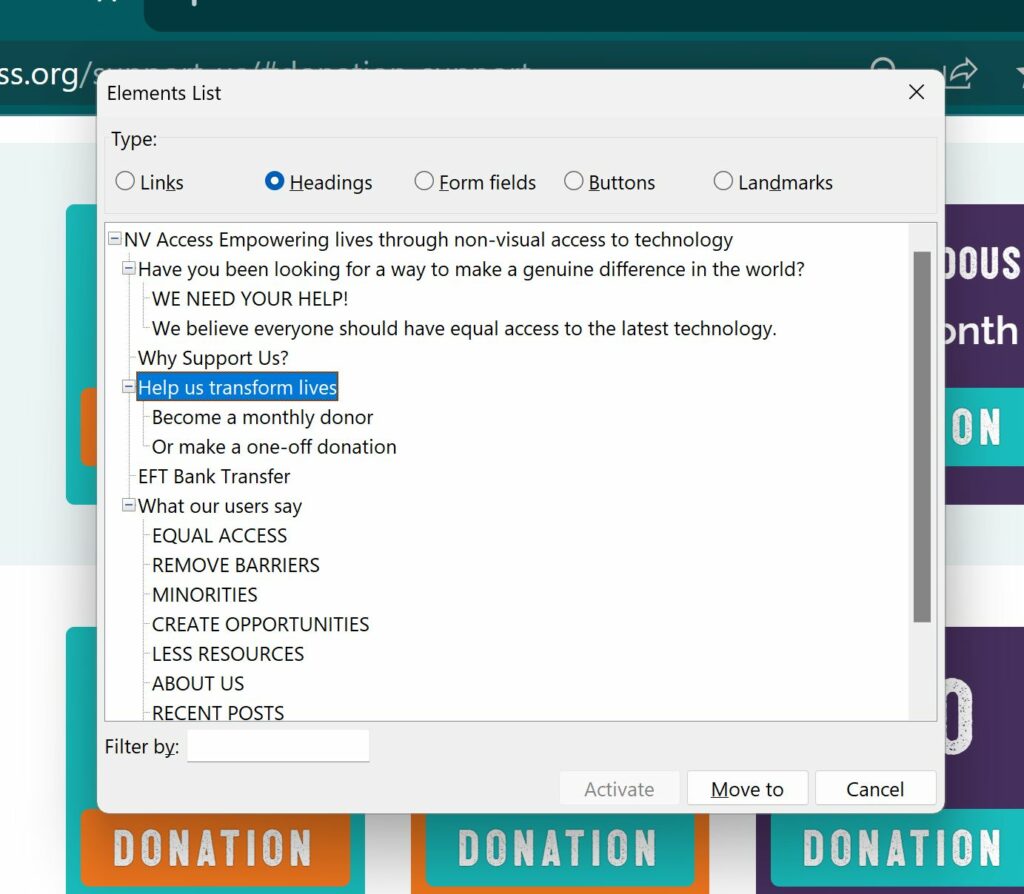Screen dimensions: 1024x894
Task: Close the Elements List dialog
Action: click(915, 93)
